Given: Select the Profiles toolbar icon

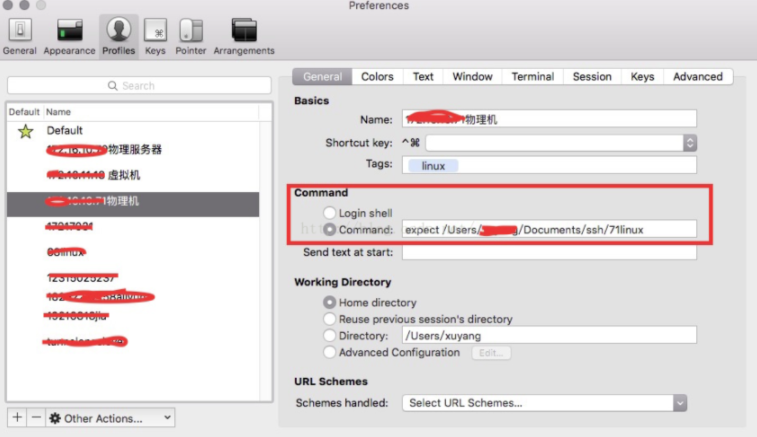Looking at the screenshot, I should pos(119,36).
